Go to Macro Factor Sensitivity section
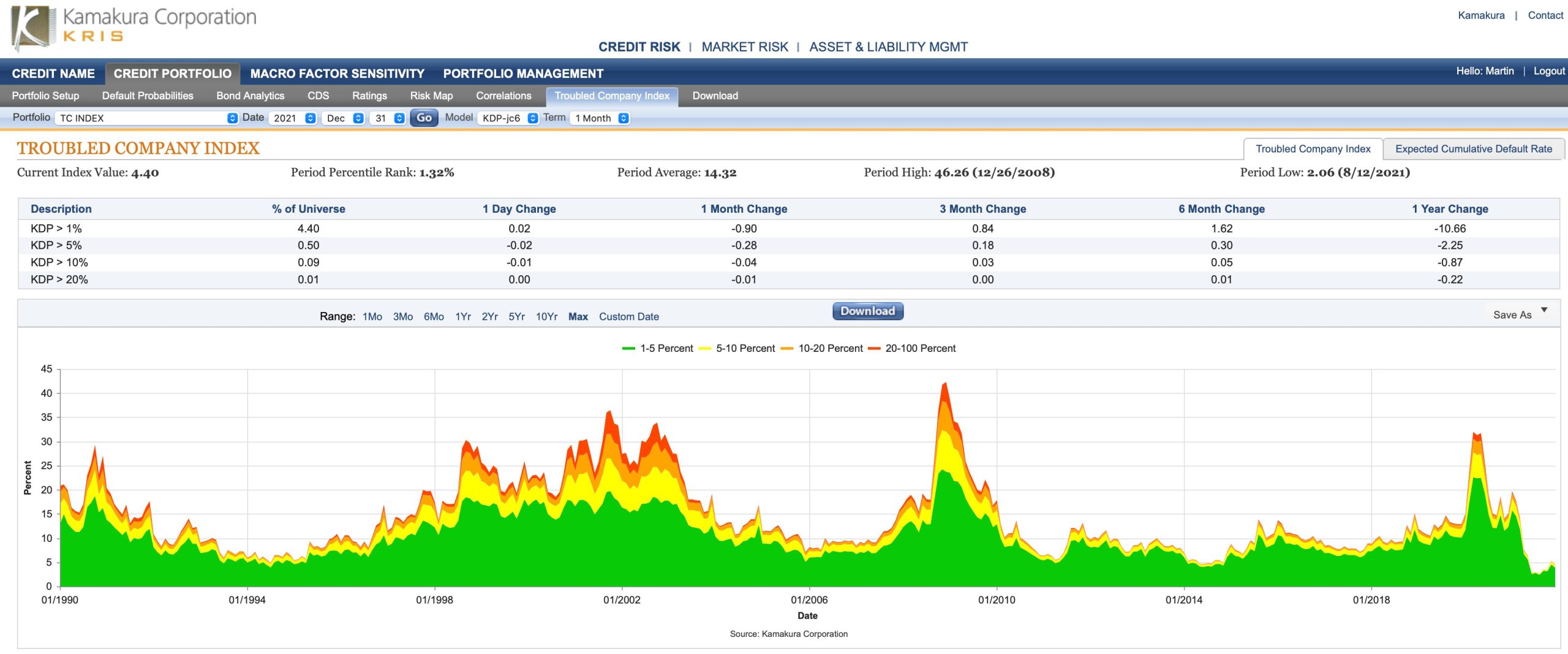1568x654 pixels. point(337,74)
